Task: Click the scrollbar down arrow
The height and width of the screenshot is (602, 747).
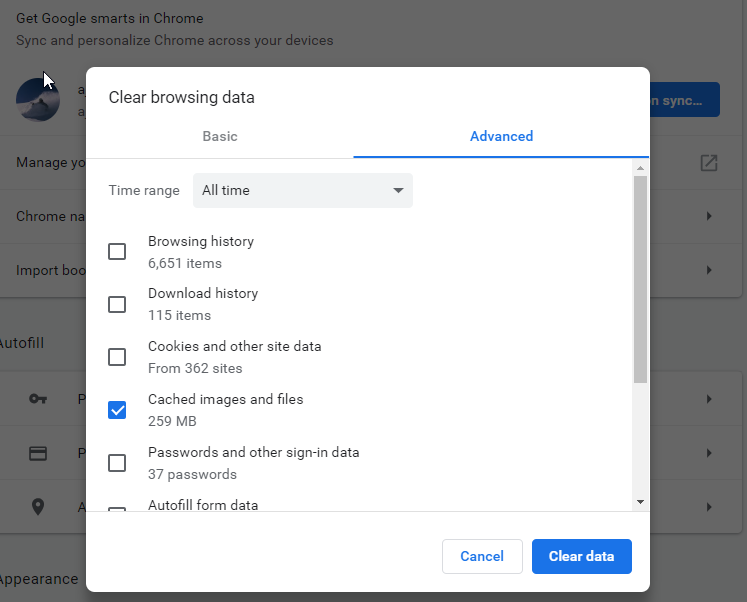Action: pyautogui.click(x=640, y=501)
